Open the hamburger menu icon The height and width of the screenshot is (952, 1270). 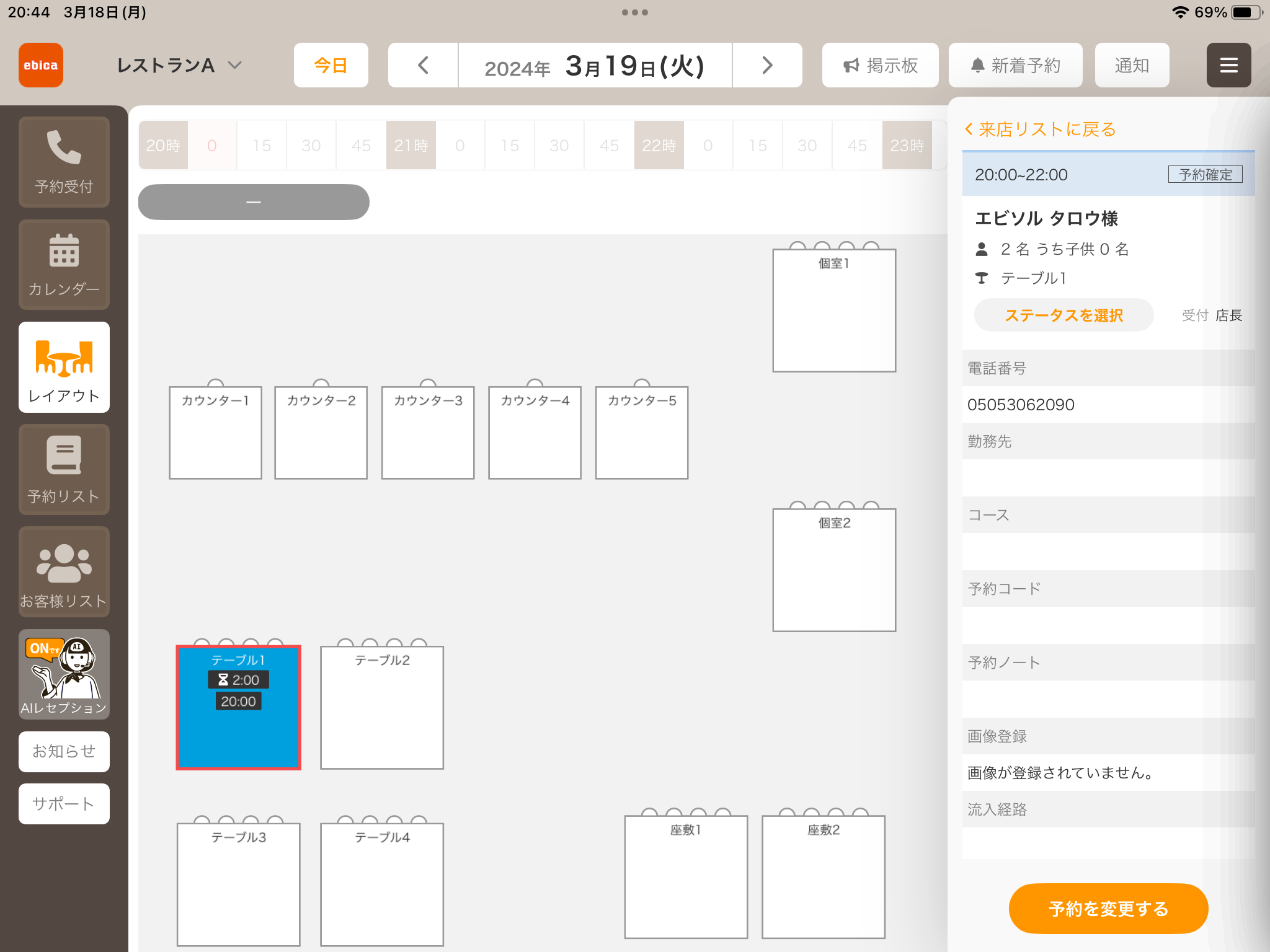(1228, 65)
